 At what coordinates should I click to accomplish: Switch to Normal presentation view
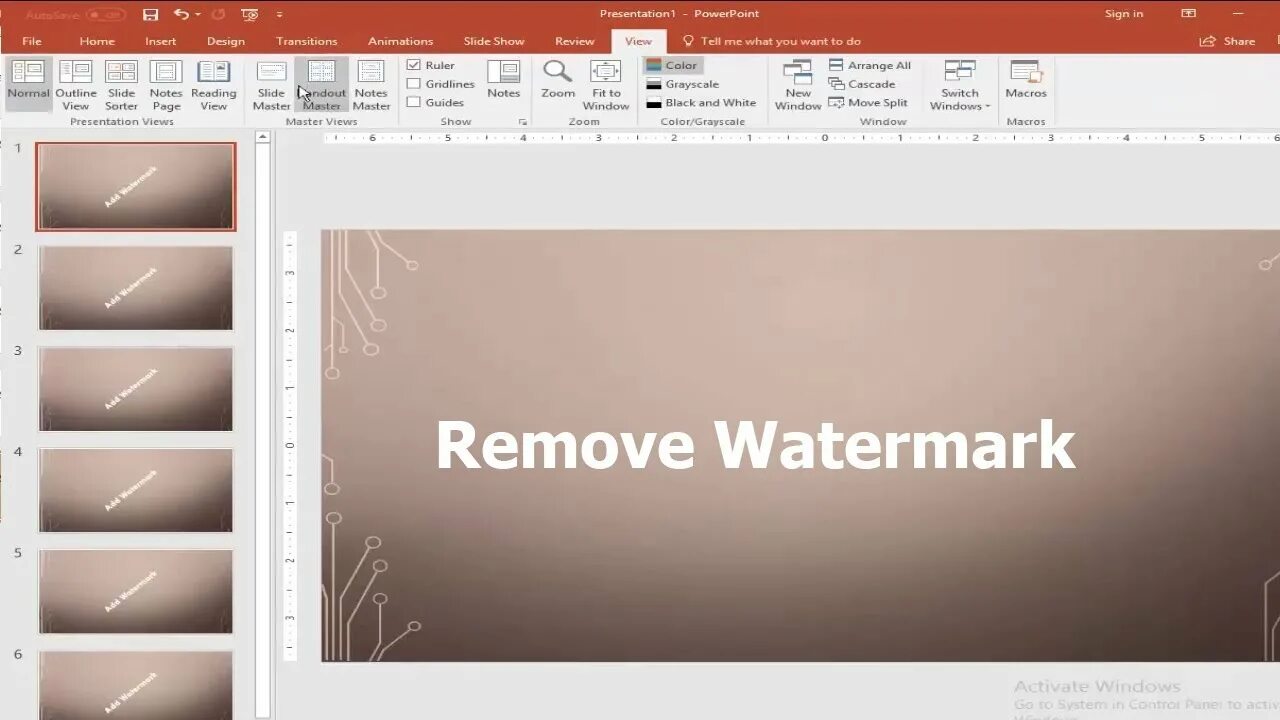coord(28,83)
